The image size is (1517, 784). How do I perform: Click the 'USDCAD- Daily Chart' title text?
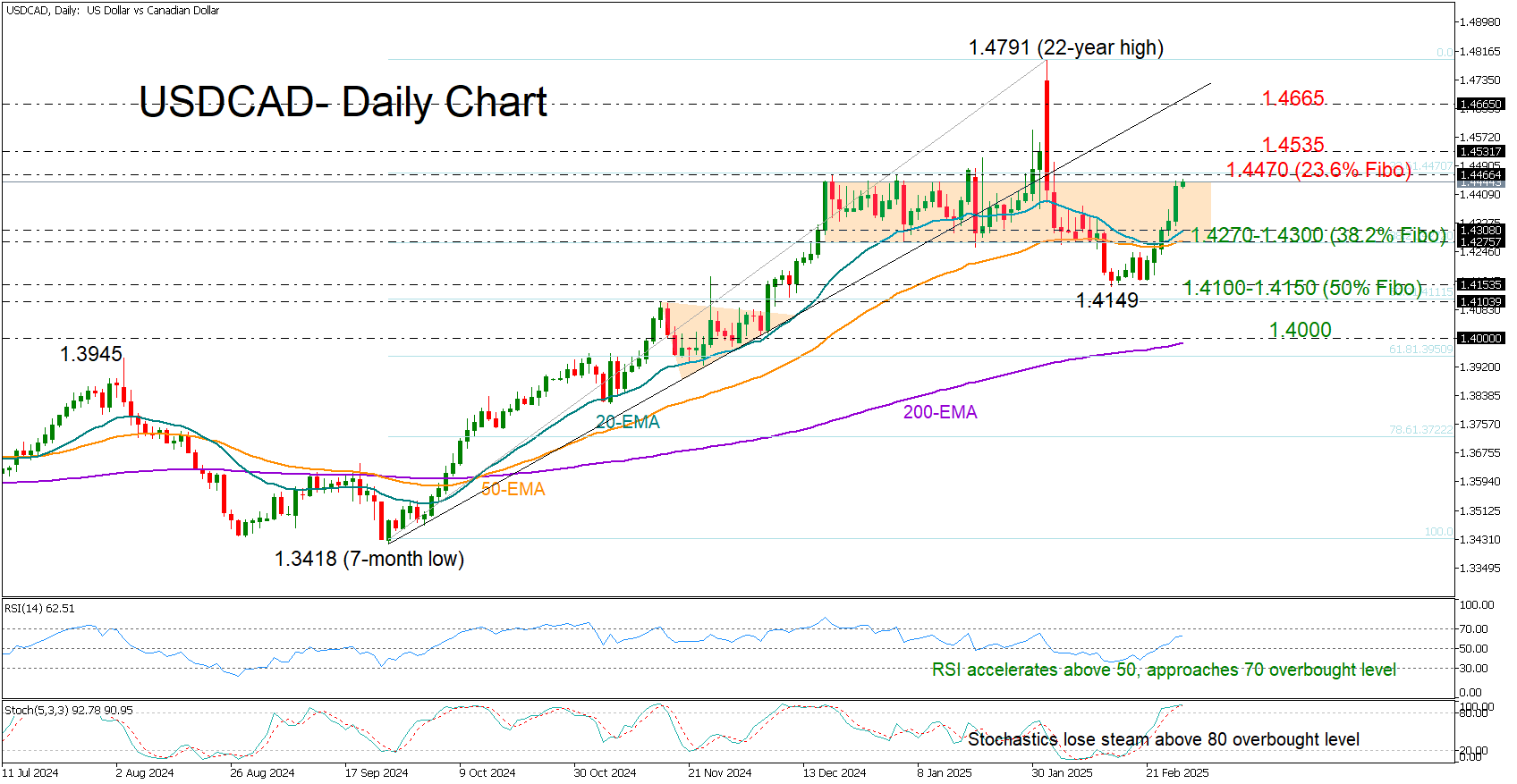[x=343, y=102]
